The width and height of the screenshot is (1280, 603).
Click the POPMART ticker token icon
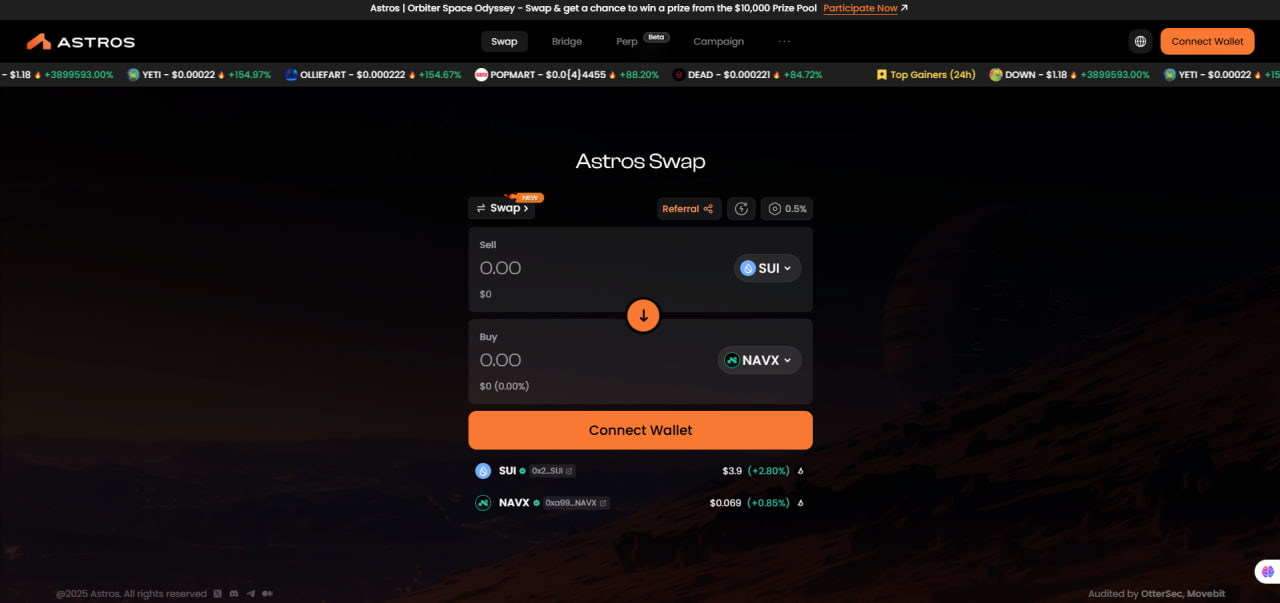pos(481,75)
